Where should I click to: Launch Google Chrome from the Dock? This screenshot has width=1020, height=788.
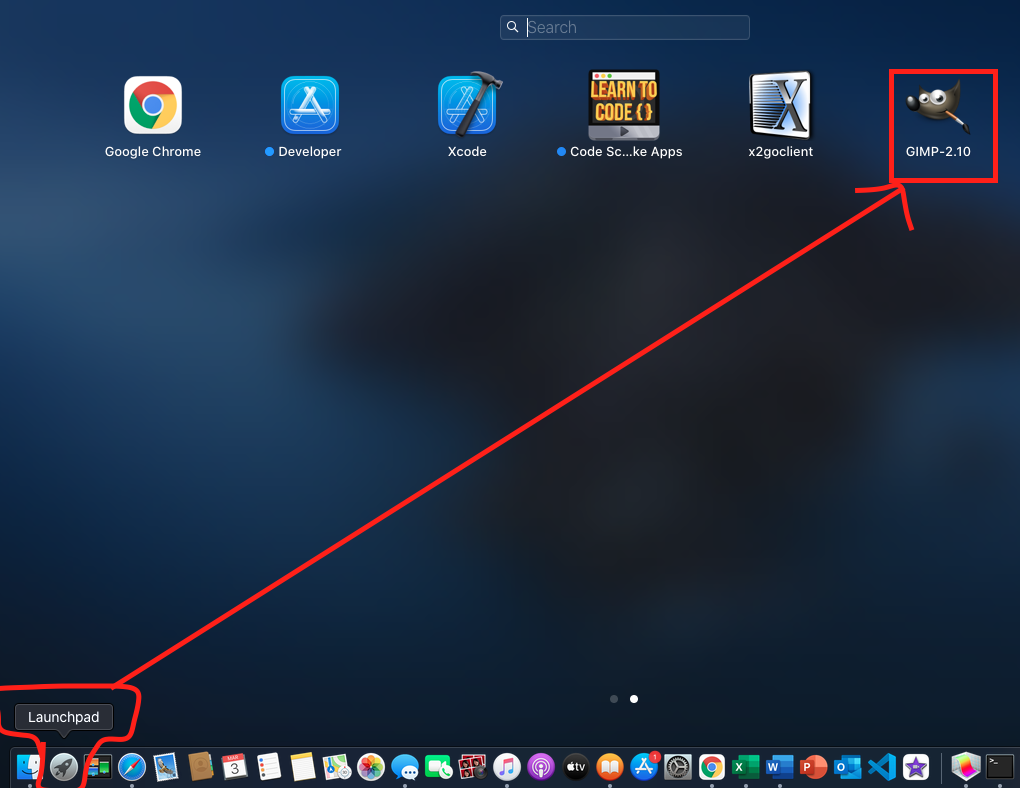712,767
